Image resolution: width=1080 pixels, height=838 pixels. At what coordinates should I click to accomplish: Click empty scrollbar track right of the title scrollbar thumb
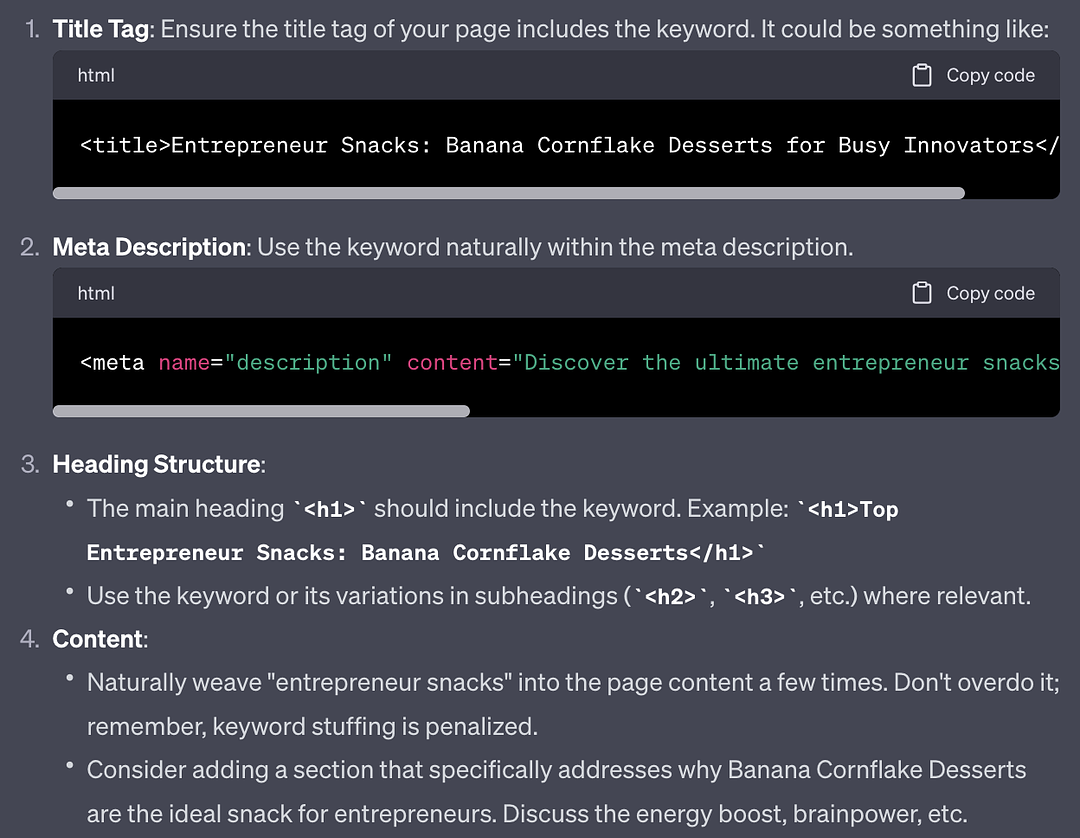tap(1010, 193)
